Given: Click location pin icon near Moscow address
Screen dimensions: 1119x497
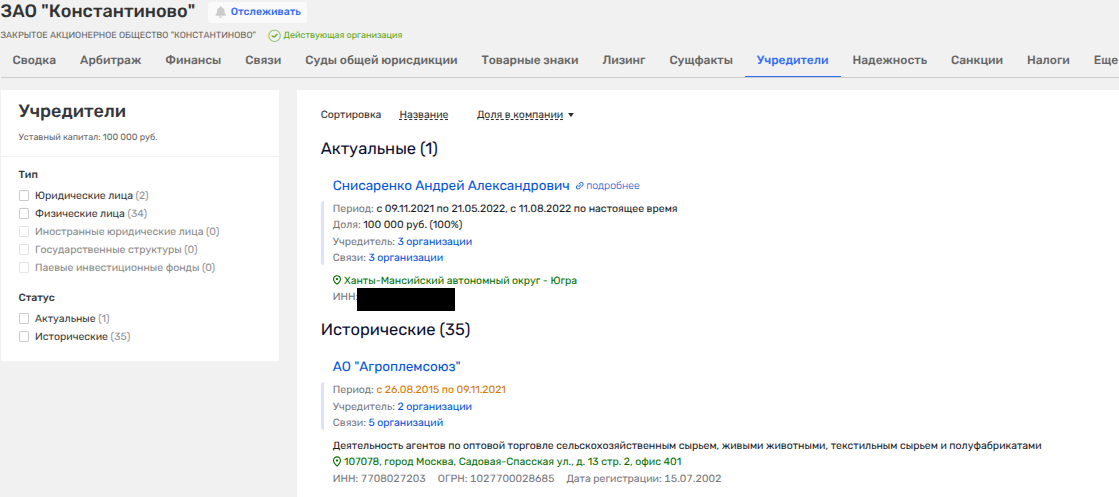Looking at the screenshot, I should [337, 462].
